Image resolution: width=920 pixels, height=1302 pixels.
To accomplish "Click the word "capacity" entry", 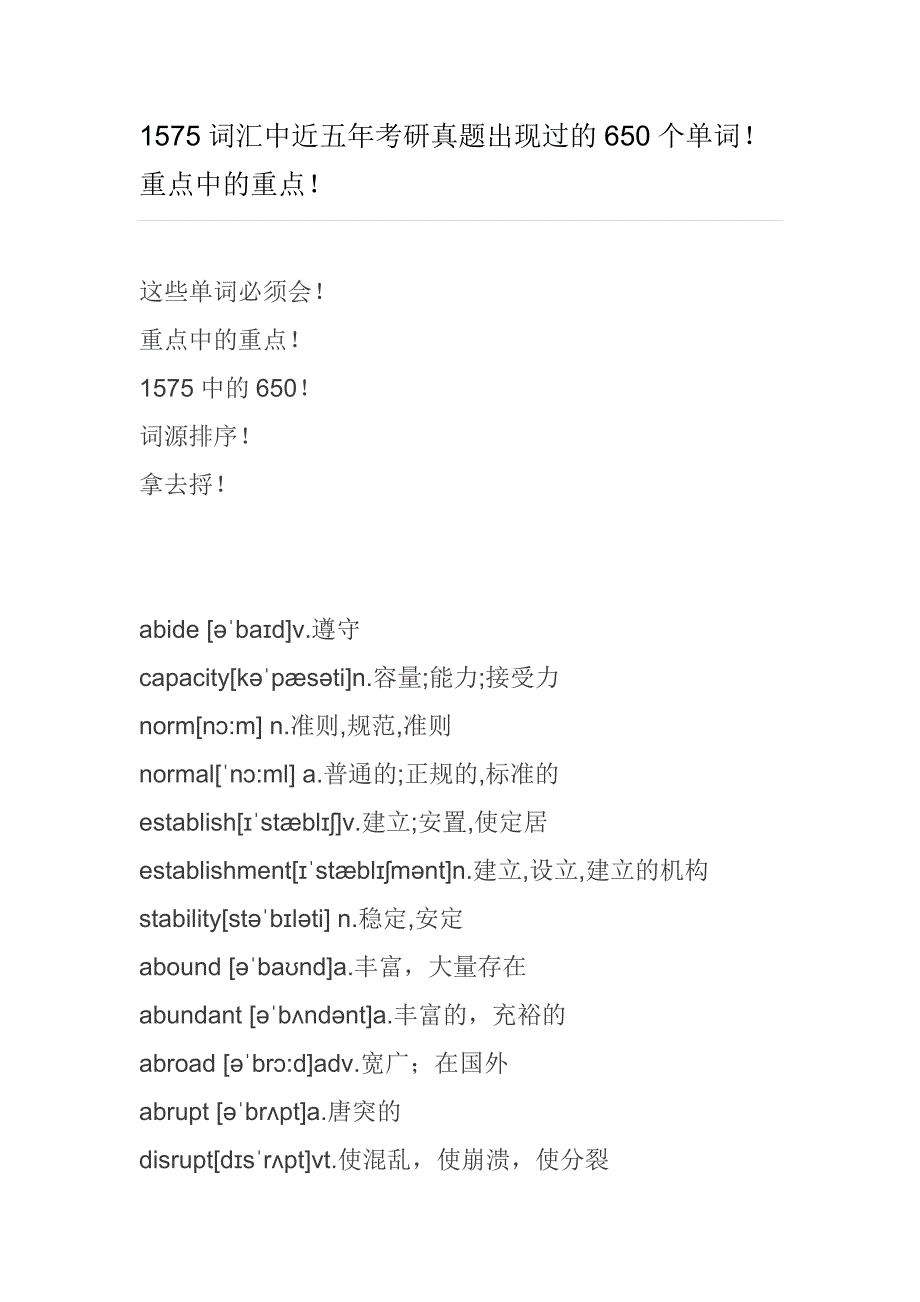I will 184,678.
